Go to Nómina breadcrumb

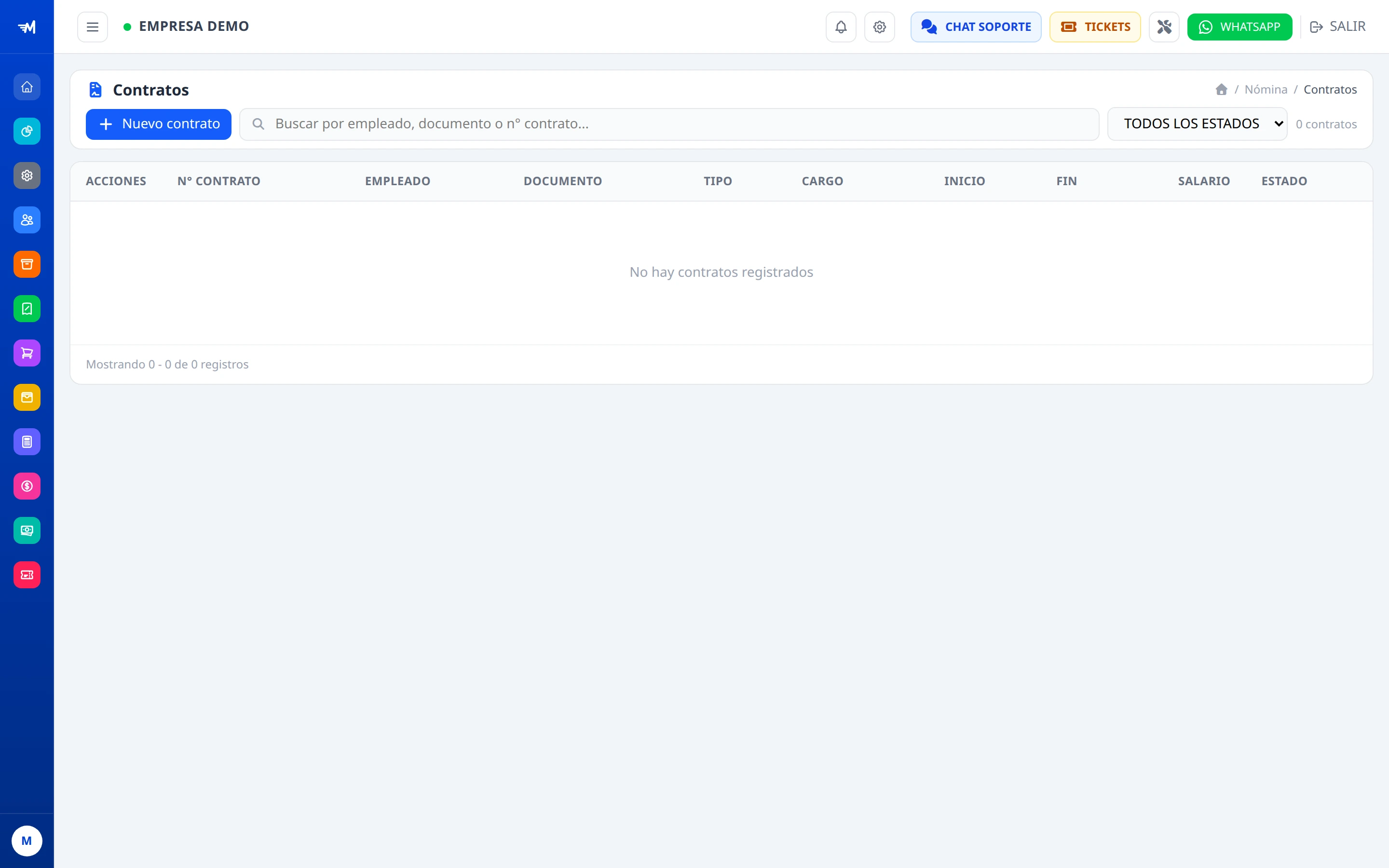click(1266, 90)
